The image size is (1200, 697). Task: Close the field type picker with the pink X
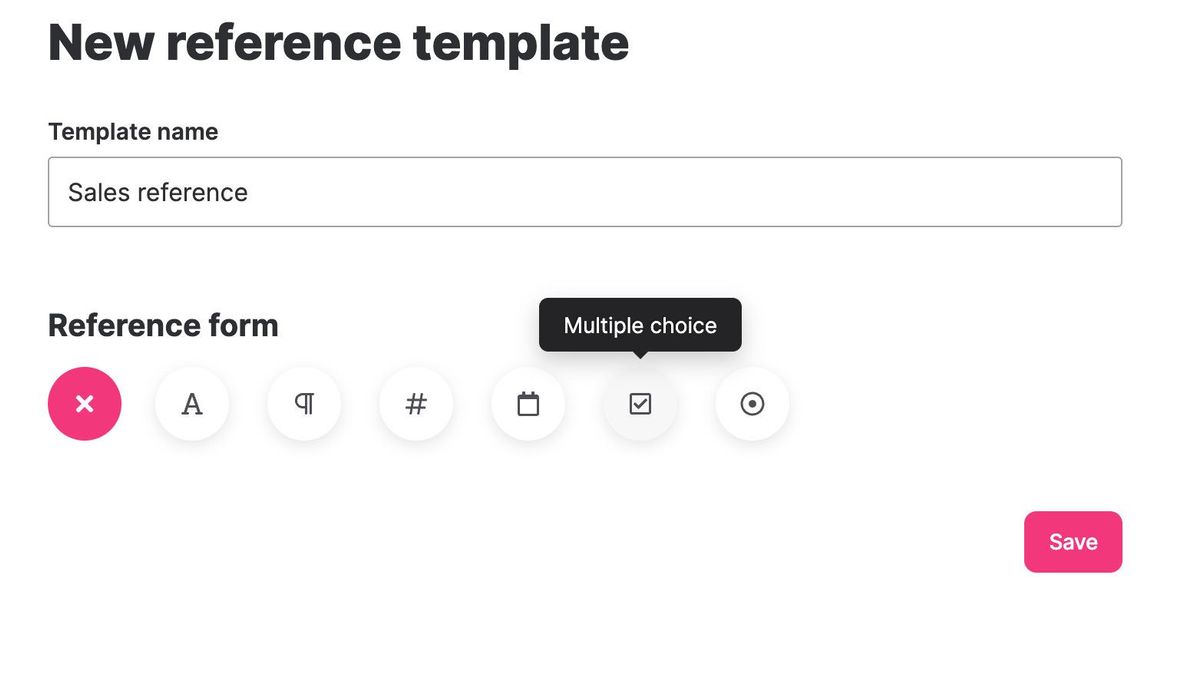click(x=85, y=404)
